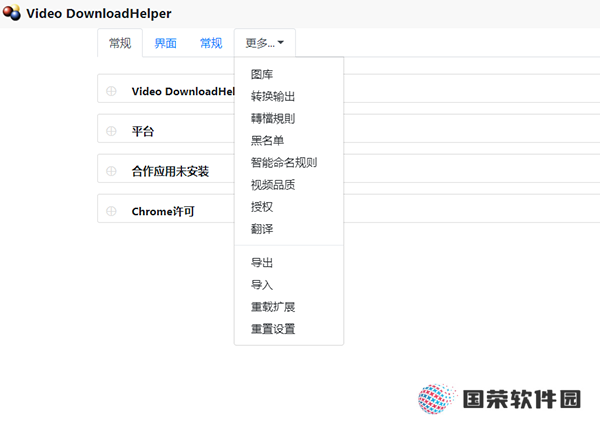Switch to the first 常规 tab
Viewport: 600px width, 425px height.
tap(120, 43)
